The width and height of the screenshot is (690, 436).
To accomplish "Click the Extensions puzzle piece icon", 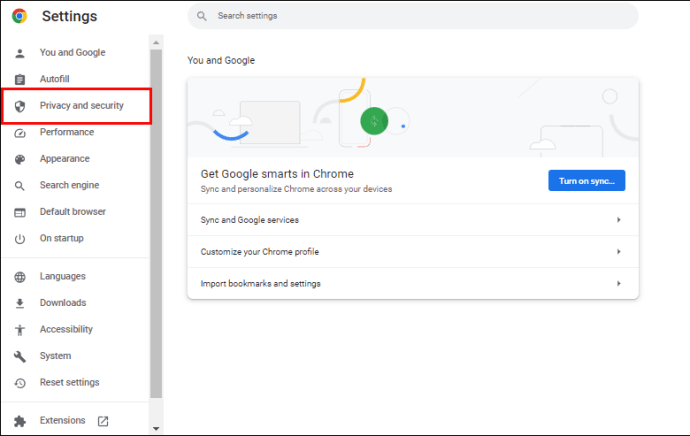I will [20, 421].
